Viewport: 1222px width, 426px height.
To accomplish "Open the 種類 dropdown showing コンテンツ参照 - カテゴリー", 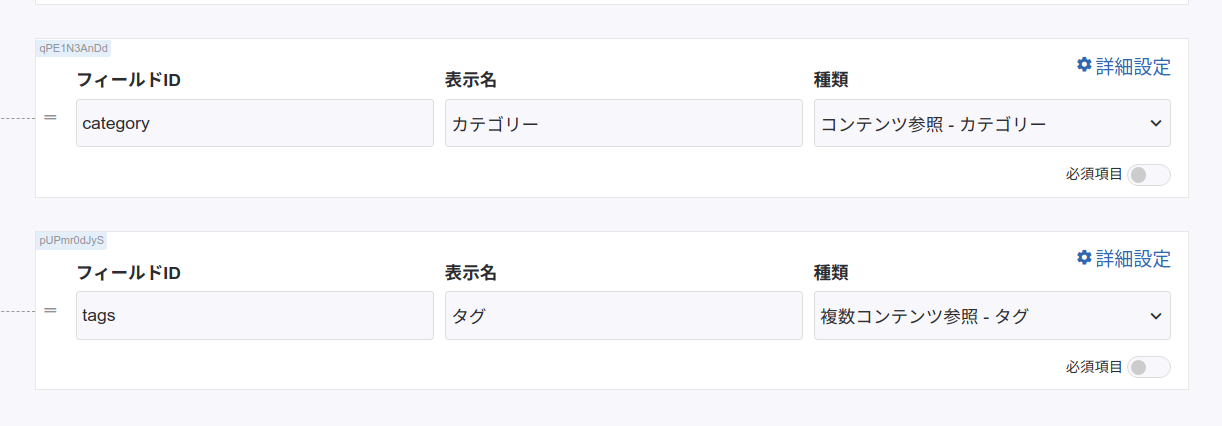I will click(x=980, y=124).
